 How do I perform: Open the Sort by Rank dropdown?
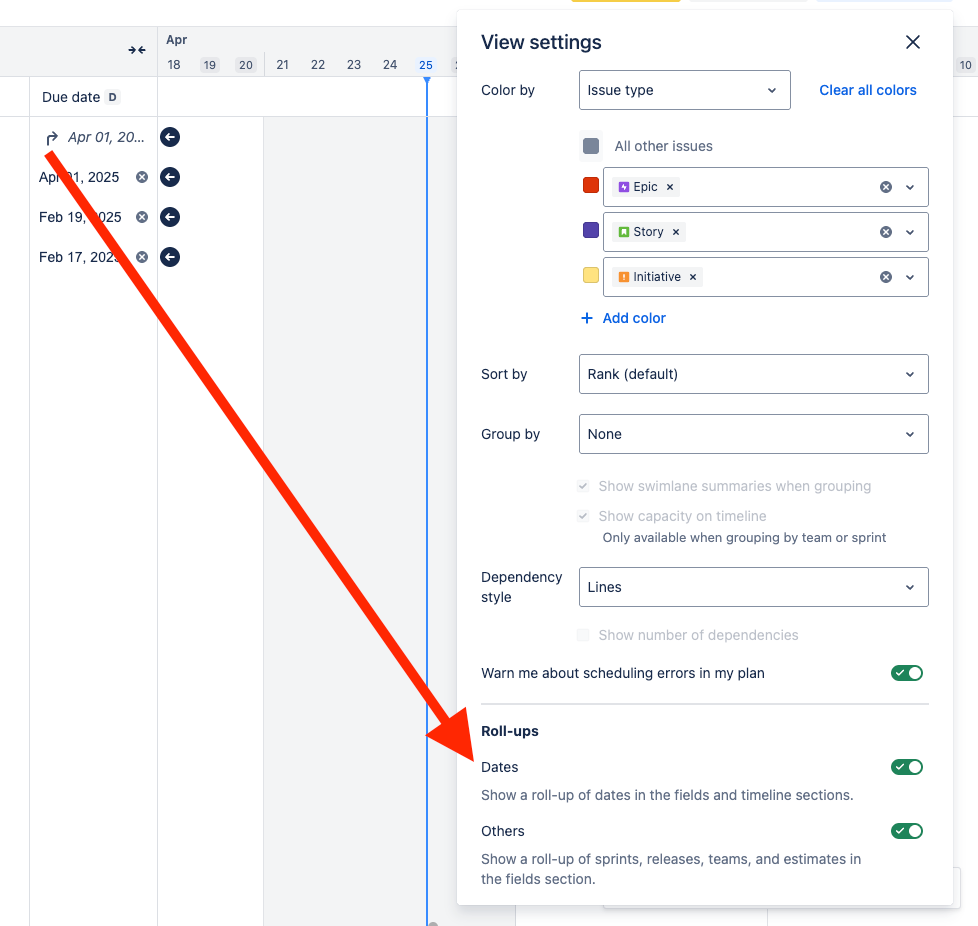753,374
